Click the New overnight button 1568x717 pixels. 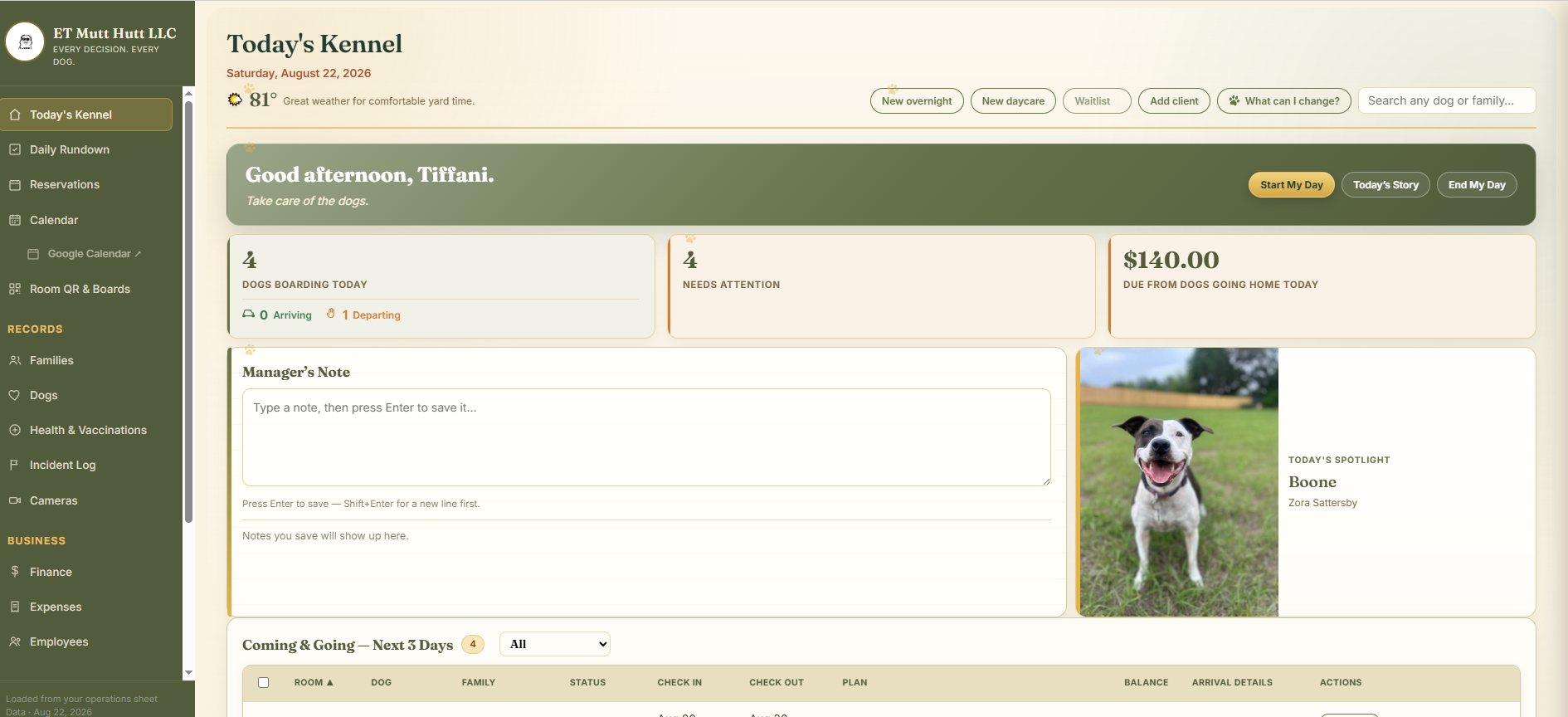pos(917,100)
